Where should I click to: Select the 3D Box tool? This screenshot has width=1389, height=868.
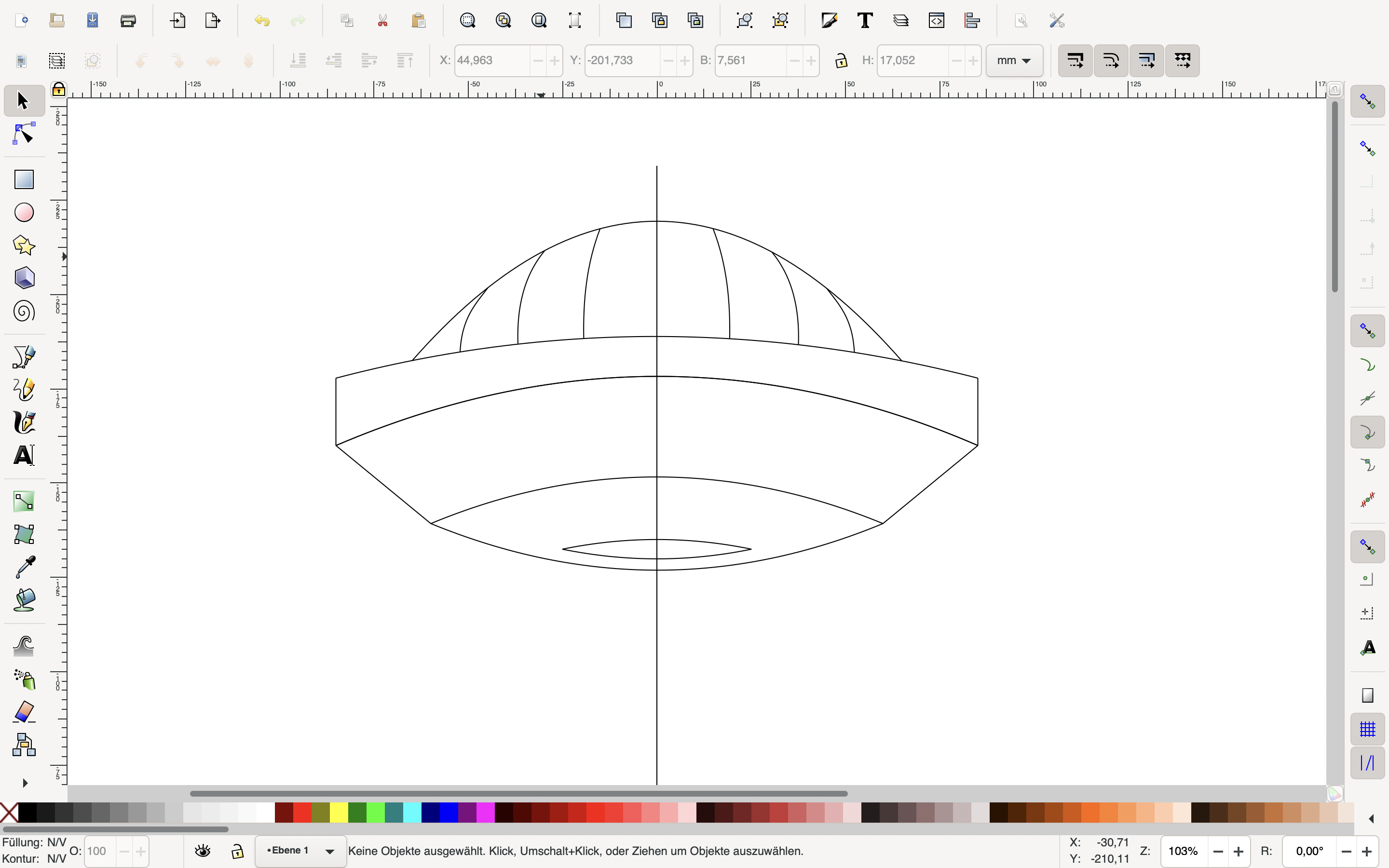[24, 278]
